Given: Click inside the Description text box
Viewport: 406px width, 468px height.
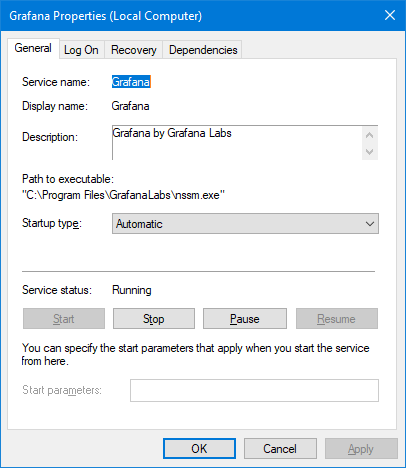Looking at the screenshot, I should (x=237, y=143).
